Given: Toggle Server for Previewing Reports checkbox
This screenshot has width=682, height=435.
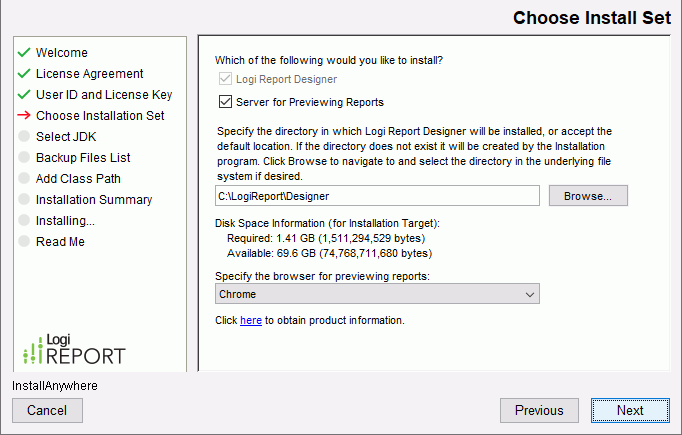Looking at the screenshot, I should [x=225, y=102].
